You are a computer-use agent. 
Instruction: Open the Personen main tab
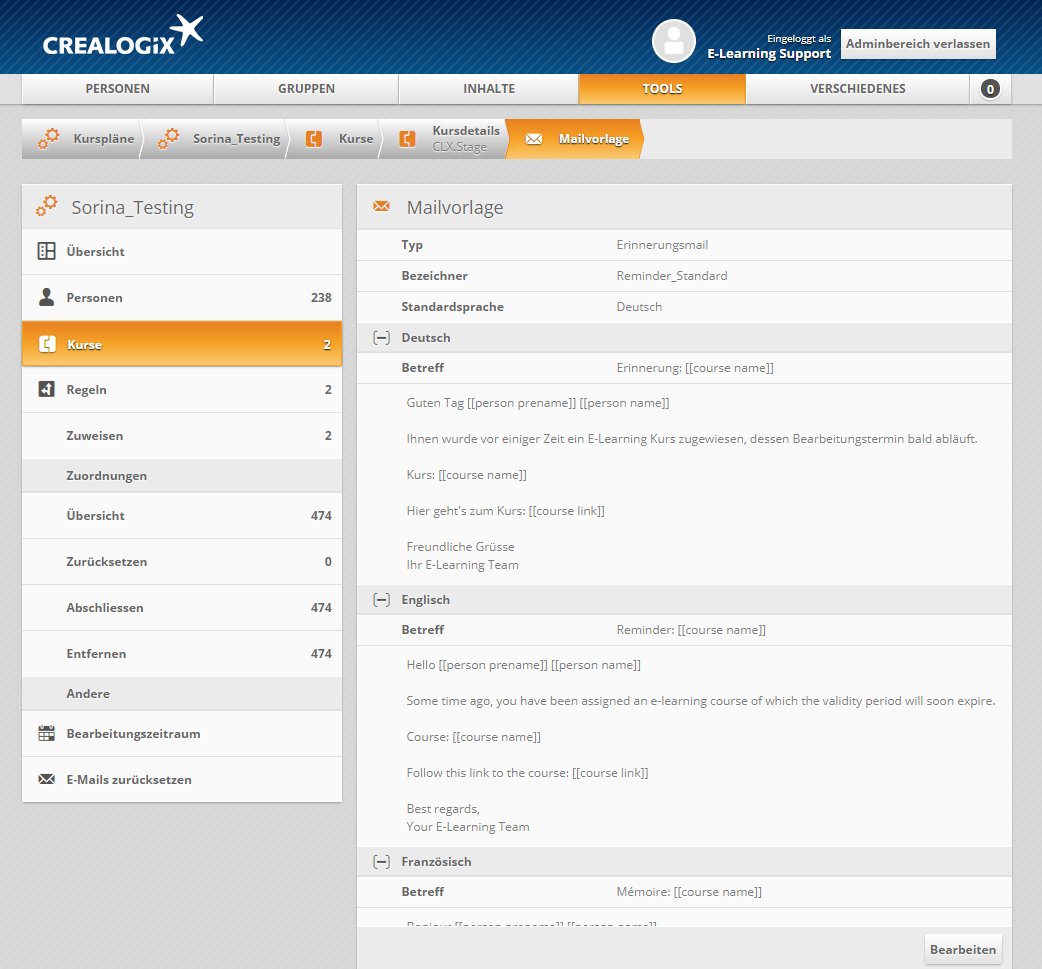click(x=117, y=89)
